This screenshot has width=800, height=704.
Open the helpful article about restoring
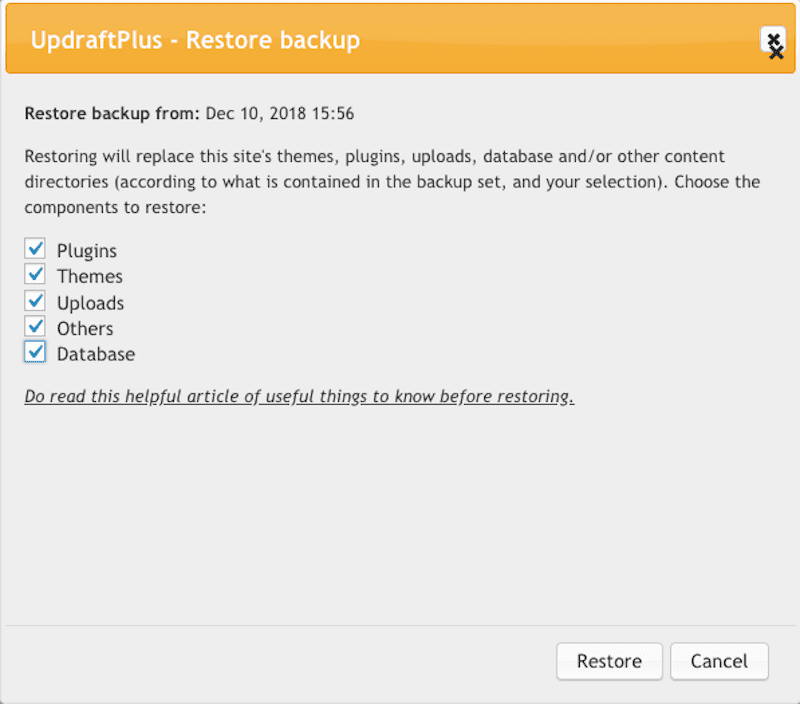click(x=299, y=396)
